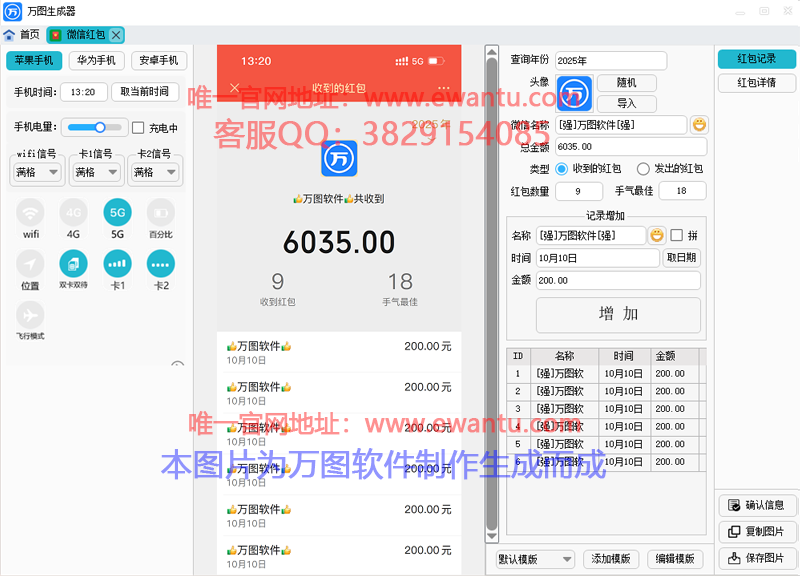
Task: Toggle the 卡2 signal icon
Action: pos(161,264)
